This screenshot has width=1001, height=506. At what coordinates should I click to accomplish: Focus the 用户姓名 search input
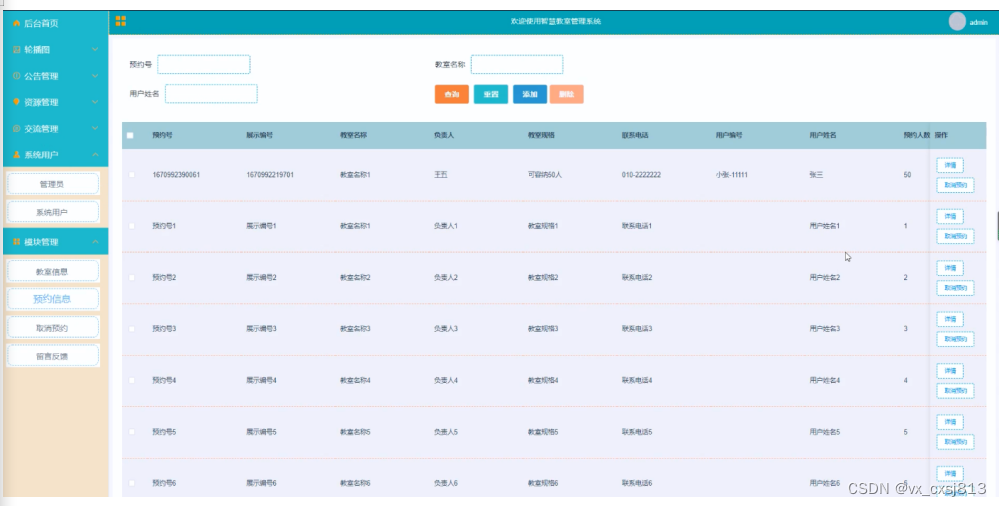[211, 94]
